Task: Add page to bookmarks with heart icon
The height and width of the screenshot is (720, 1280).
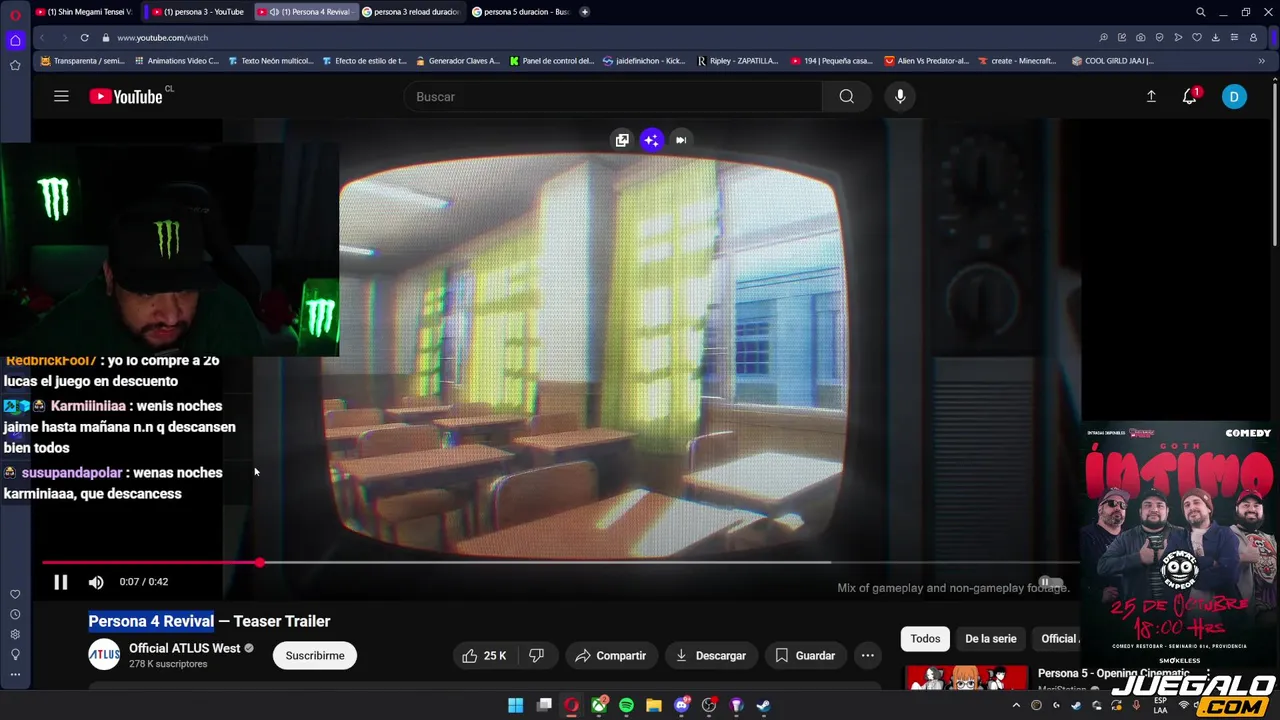Action: coord(1196,37)
